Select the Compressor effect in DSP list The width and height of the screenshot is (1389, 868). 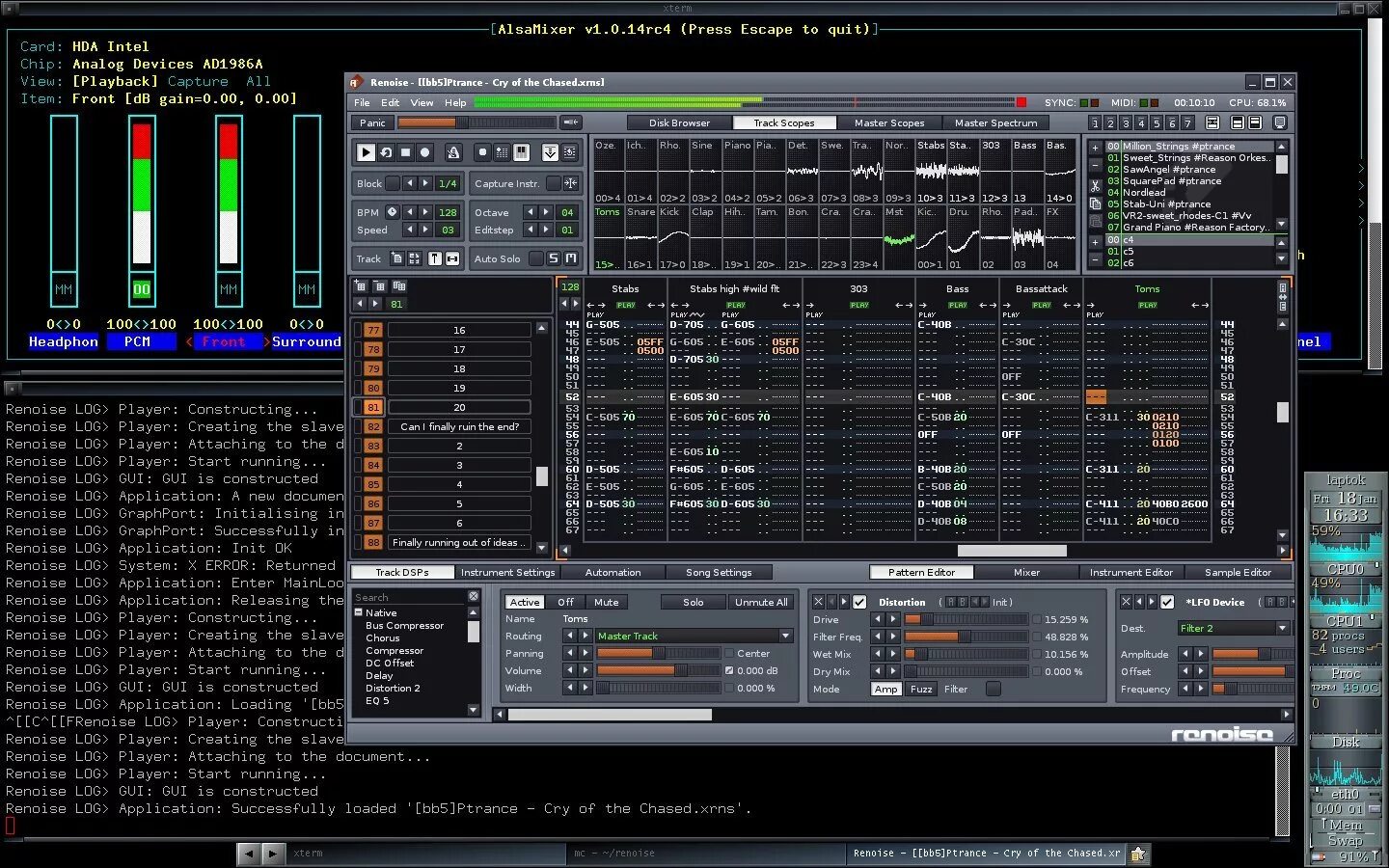click(x=395, y=650)
